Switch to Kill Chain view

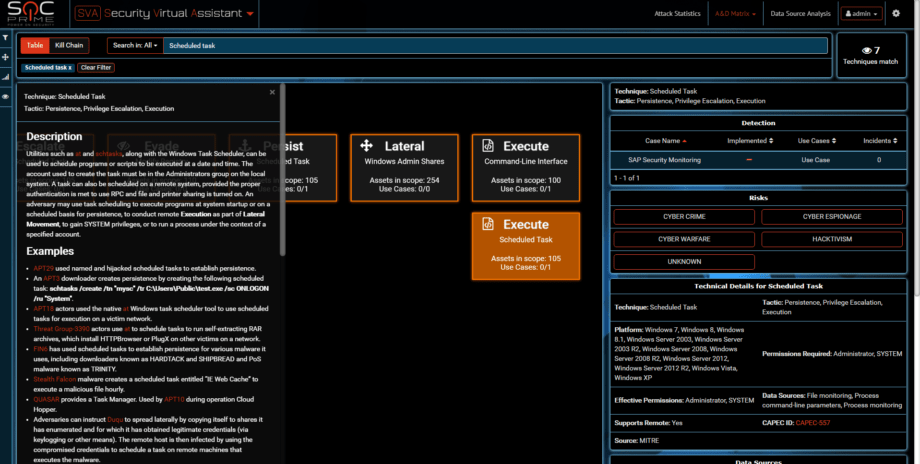click(x=70, y=45)
